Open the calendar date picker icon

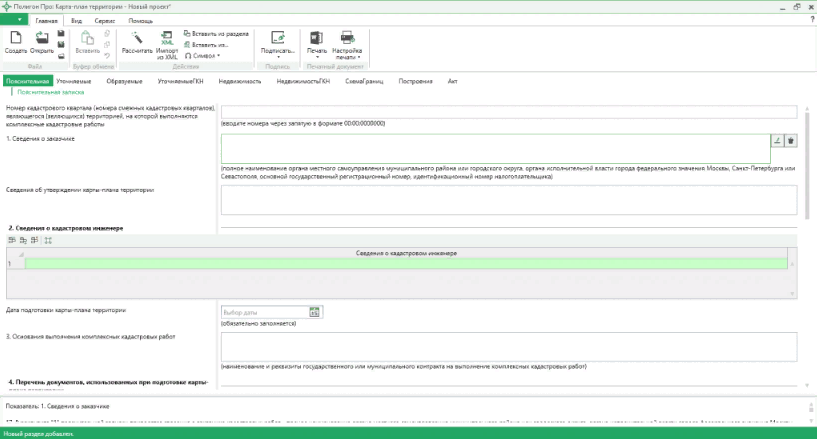(x=314, y=312)
